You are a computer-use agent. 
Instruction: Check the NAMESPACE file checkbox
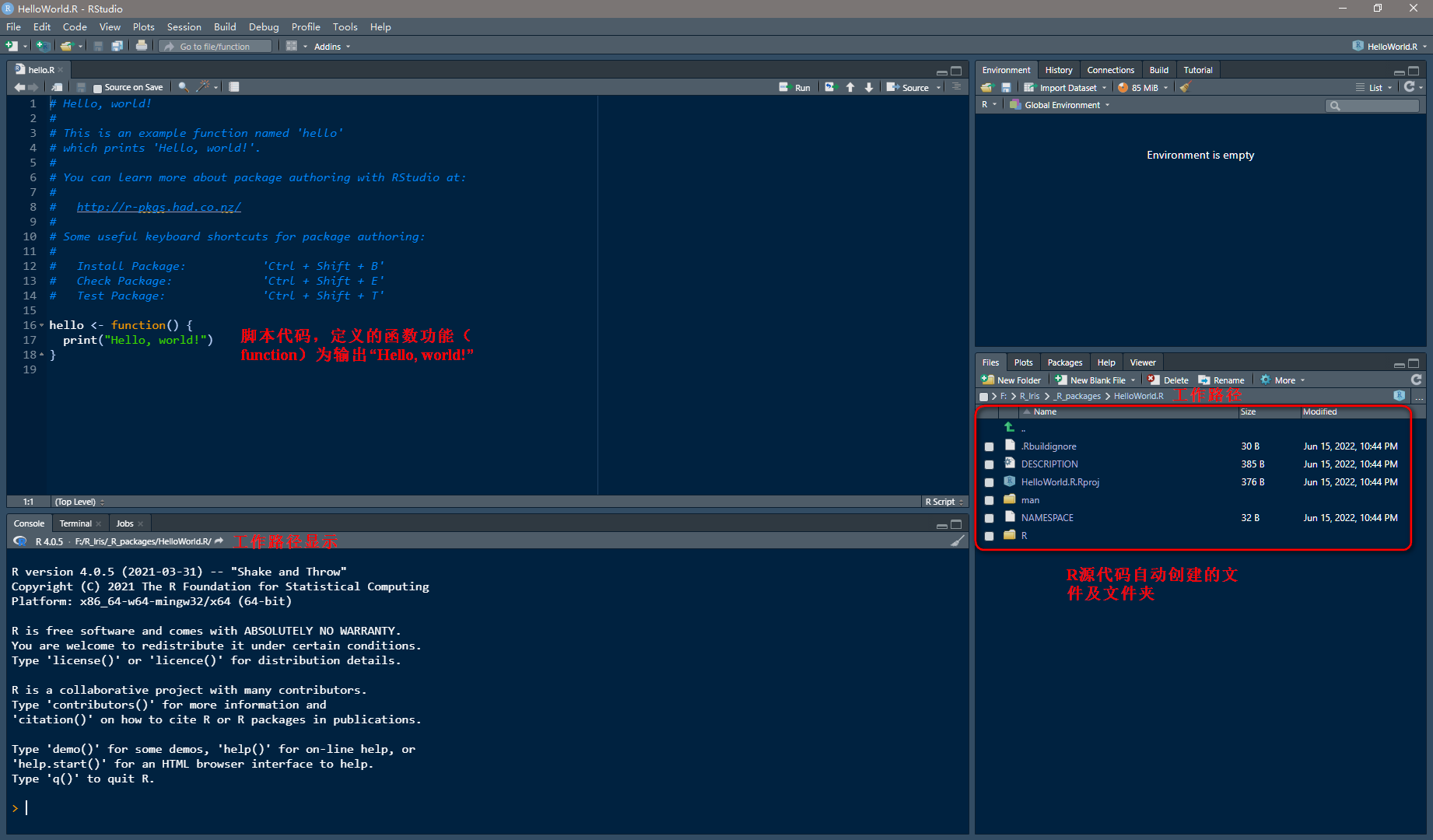989,518
